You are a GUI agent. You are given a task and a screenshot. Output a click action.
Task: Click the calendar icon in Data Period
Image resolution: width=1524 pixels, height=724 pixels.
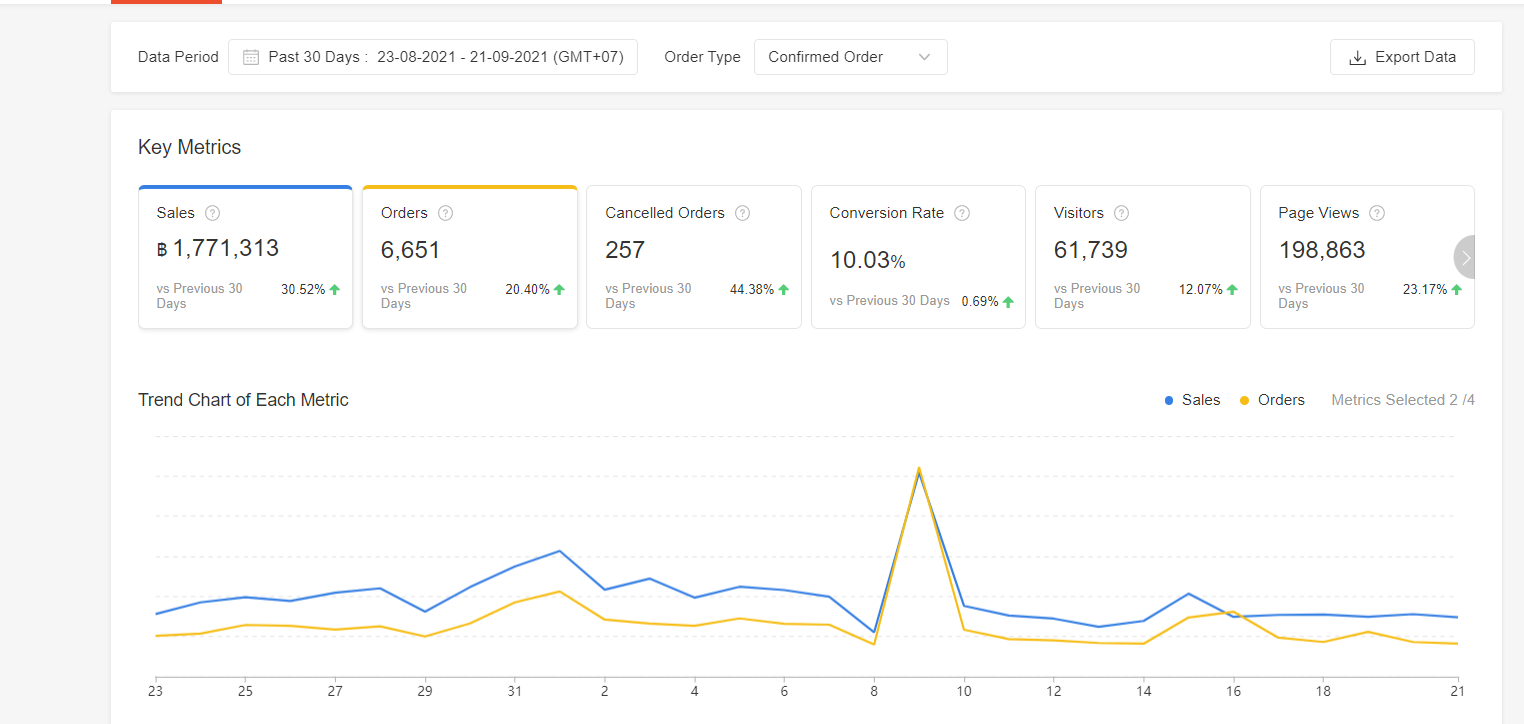coord(251,57)
